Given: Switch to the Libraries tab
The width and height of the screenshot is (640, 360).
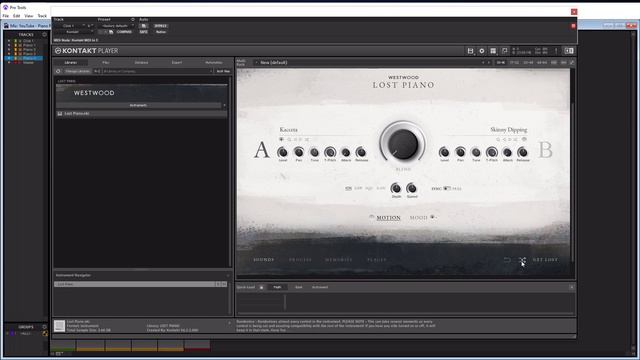Looking at the screenshot, I should coord(71,62).
